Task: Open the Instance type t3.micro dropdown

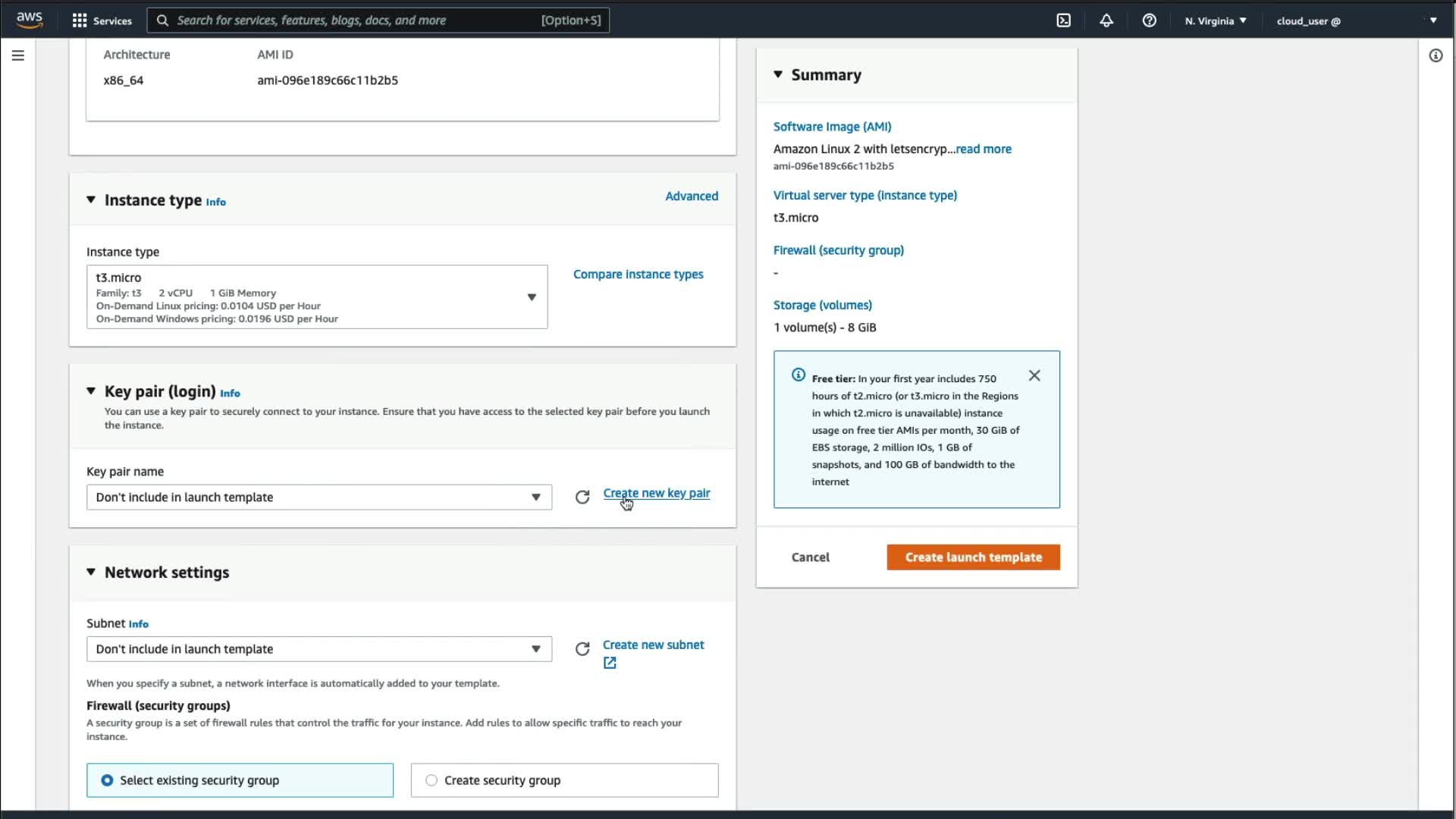Action: click(317, 297)
